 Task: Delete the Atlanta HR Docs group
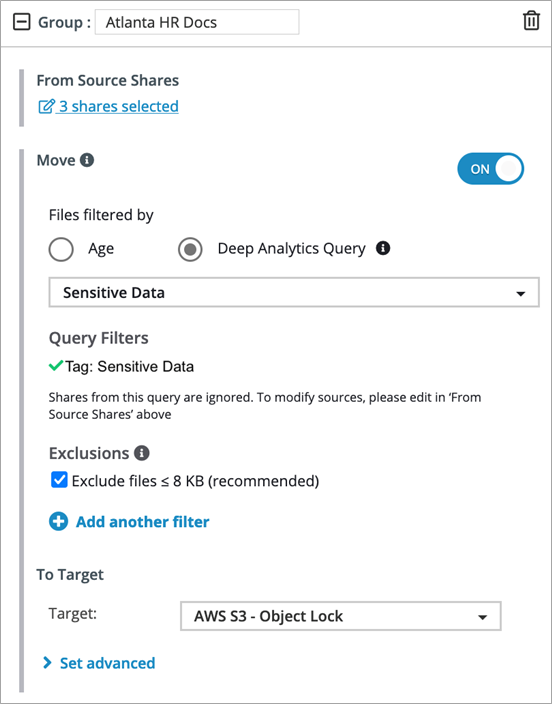(531, 21)
